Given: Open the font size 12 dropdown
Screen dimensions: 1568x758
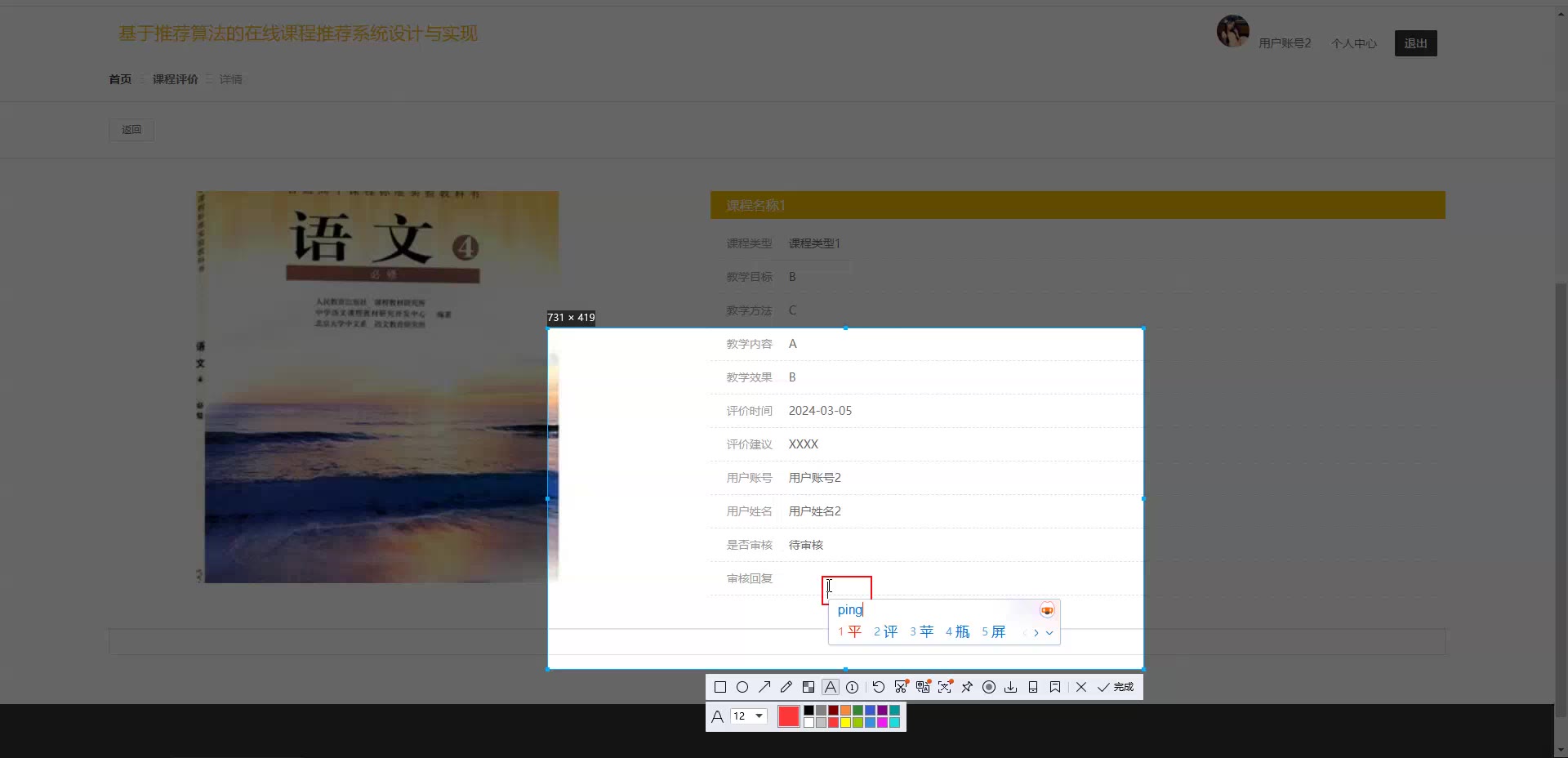Looking at the screenshot, I should pyautogui.click(x=748, y=716).
